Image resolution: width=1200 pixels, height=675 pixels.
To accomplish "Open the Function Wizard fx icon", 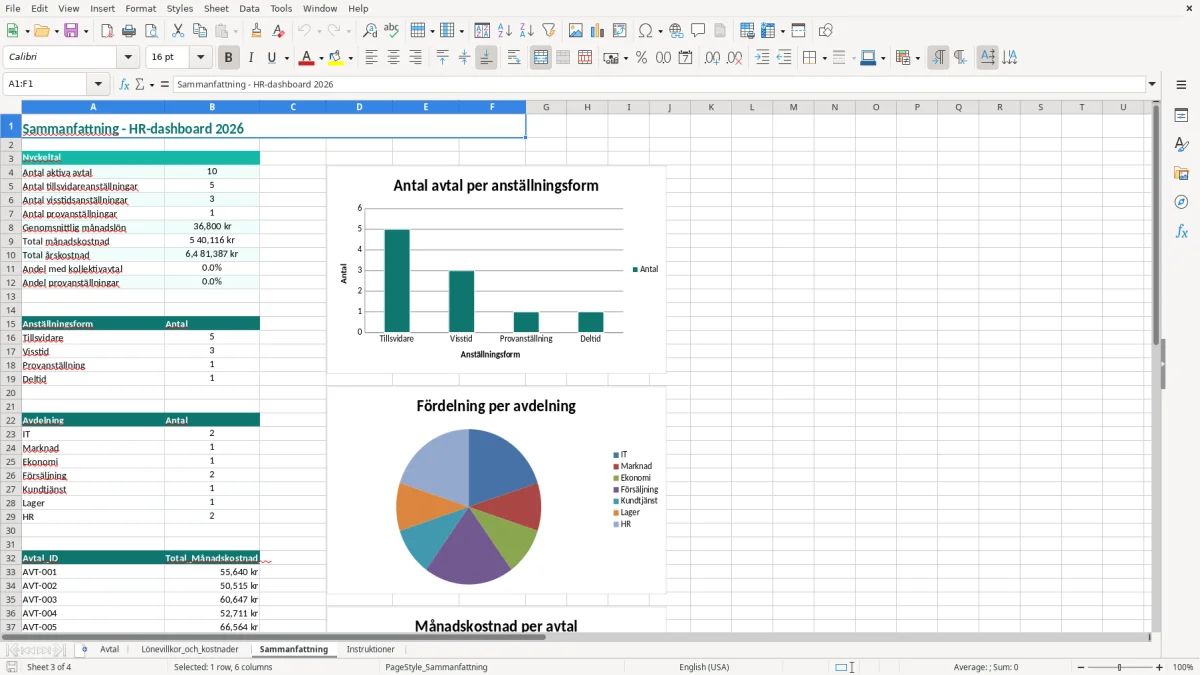I will click(124, 84).
